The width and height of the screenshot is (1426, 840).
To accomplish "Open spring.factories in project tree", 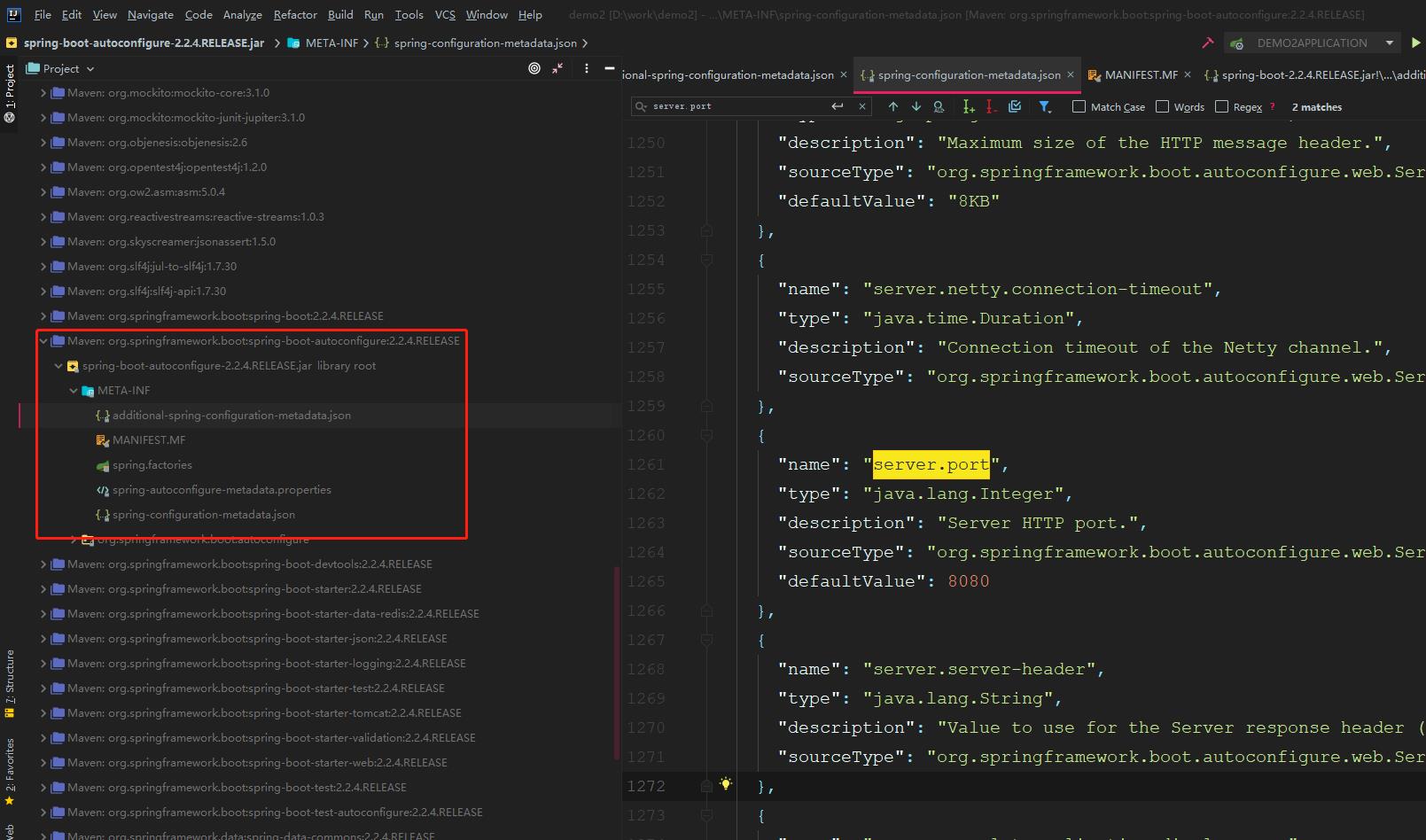I will click(152, 464).
